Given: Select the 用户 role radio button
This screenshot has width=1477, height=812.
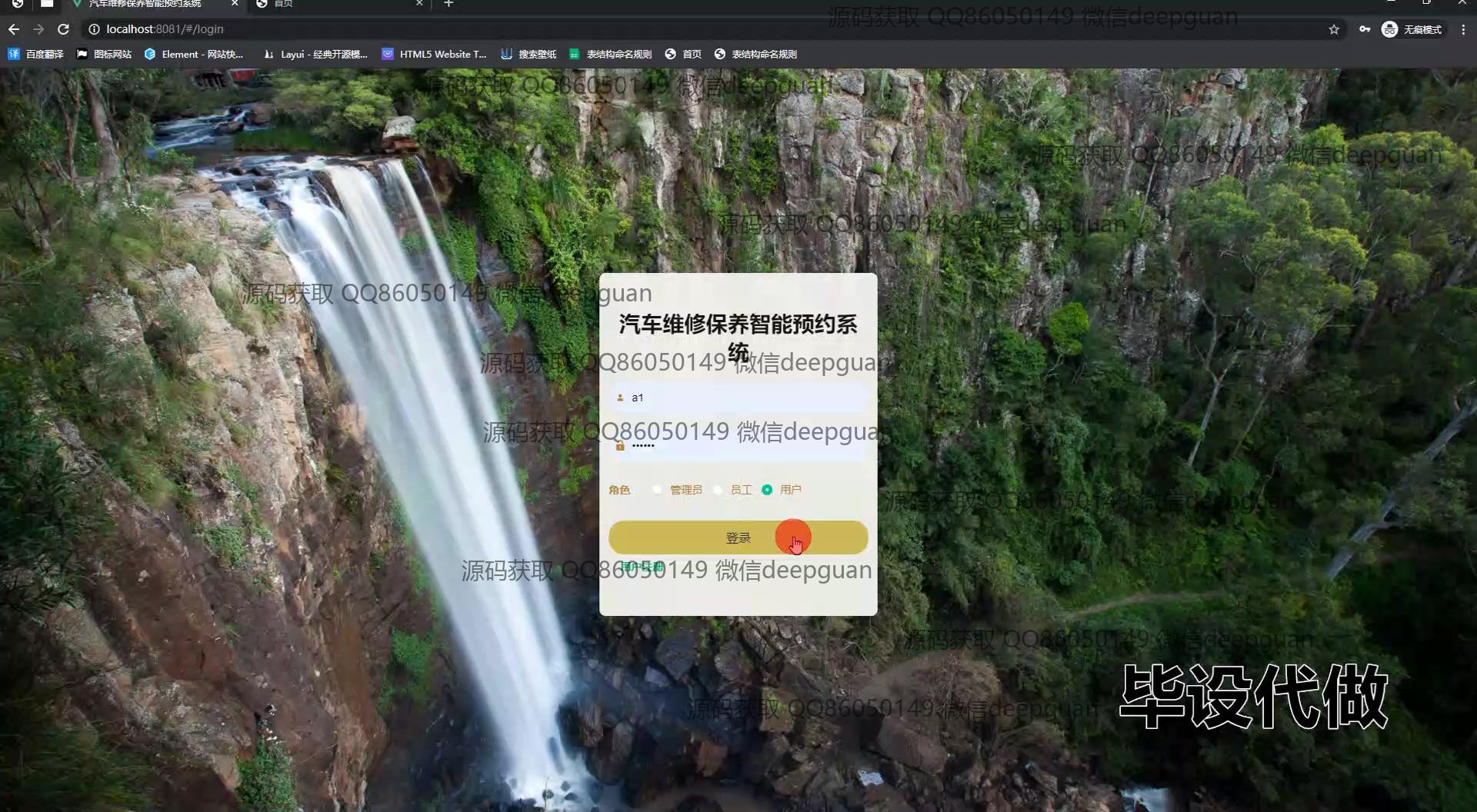Looking at the screenshot, I should [767, 490].
